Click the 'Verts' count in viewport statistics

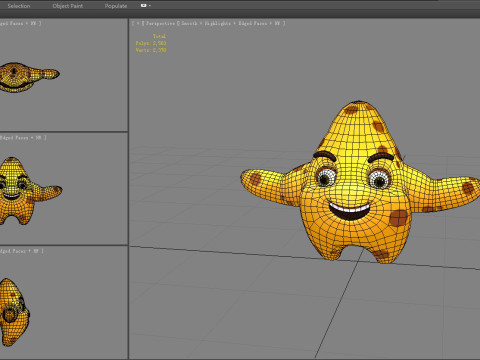tap(151, 50)
